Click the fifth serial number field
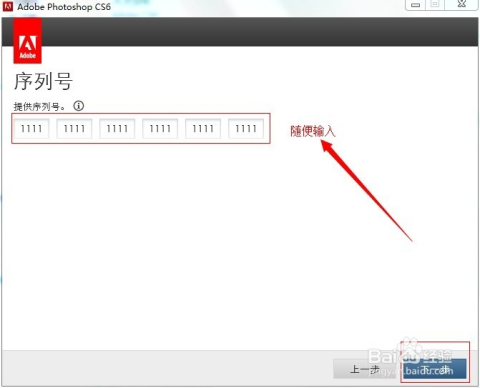Viewport: 480px width, 388px height. pos(203,129)
